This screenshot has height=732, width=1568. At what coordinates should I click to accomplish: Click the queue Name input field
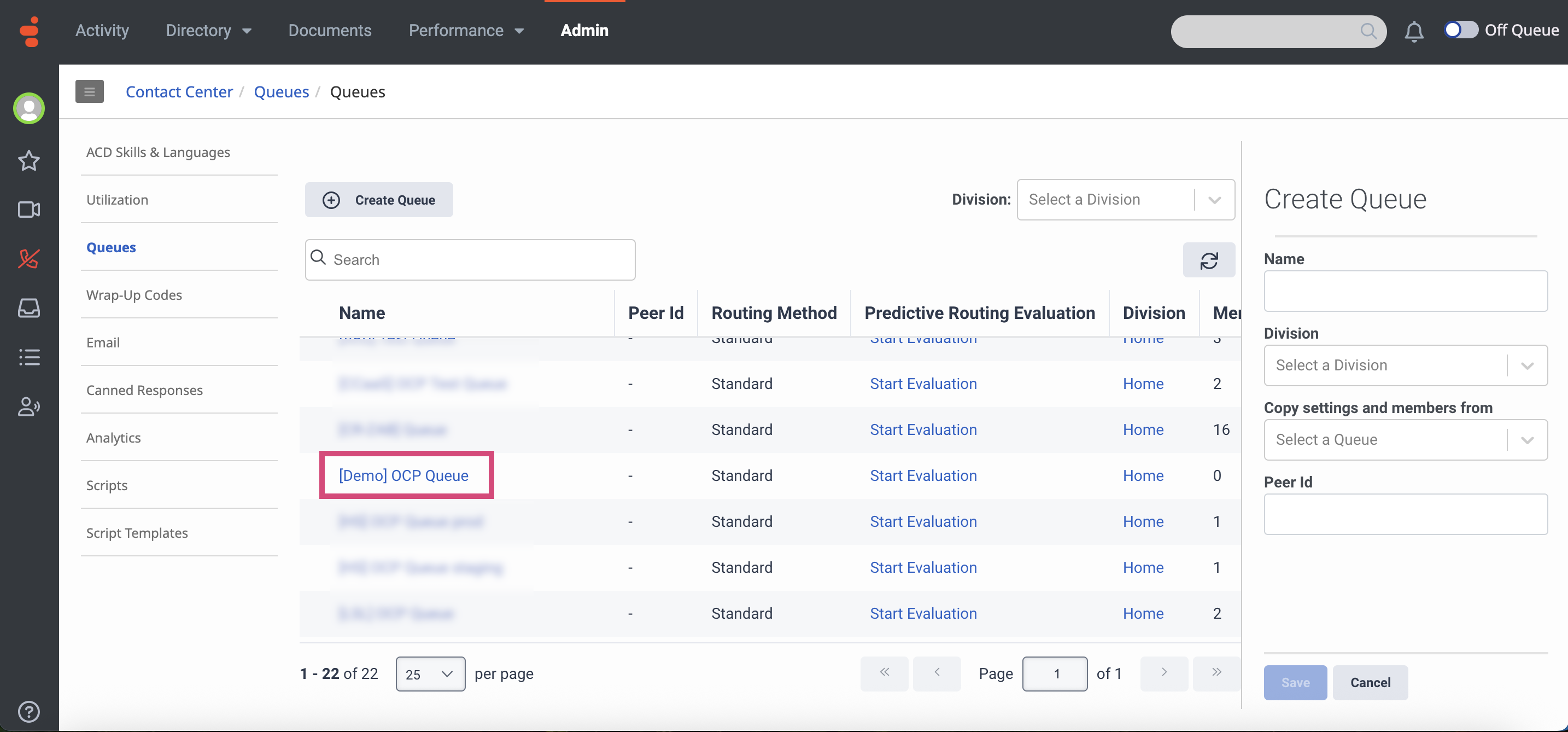click(x=1405, y=291)
